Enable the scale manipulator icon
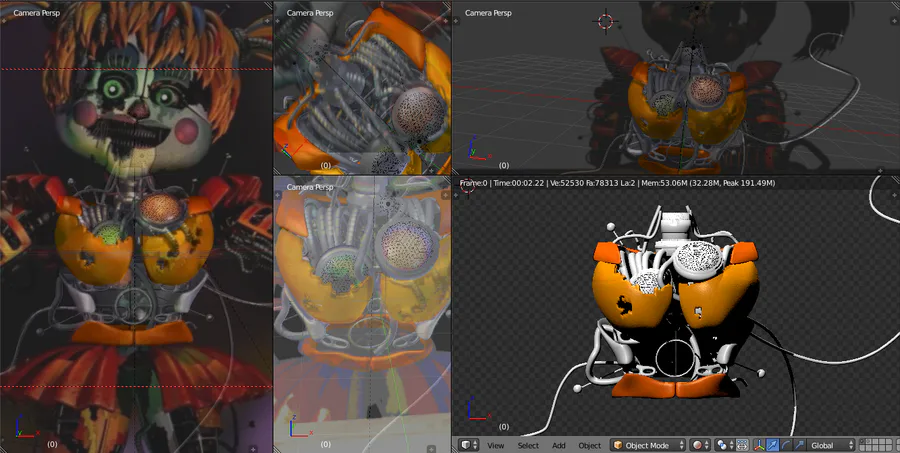The image size is (900, 453). coord(800,445)
